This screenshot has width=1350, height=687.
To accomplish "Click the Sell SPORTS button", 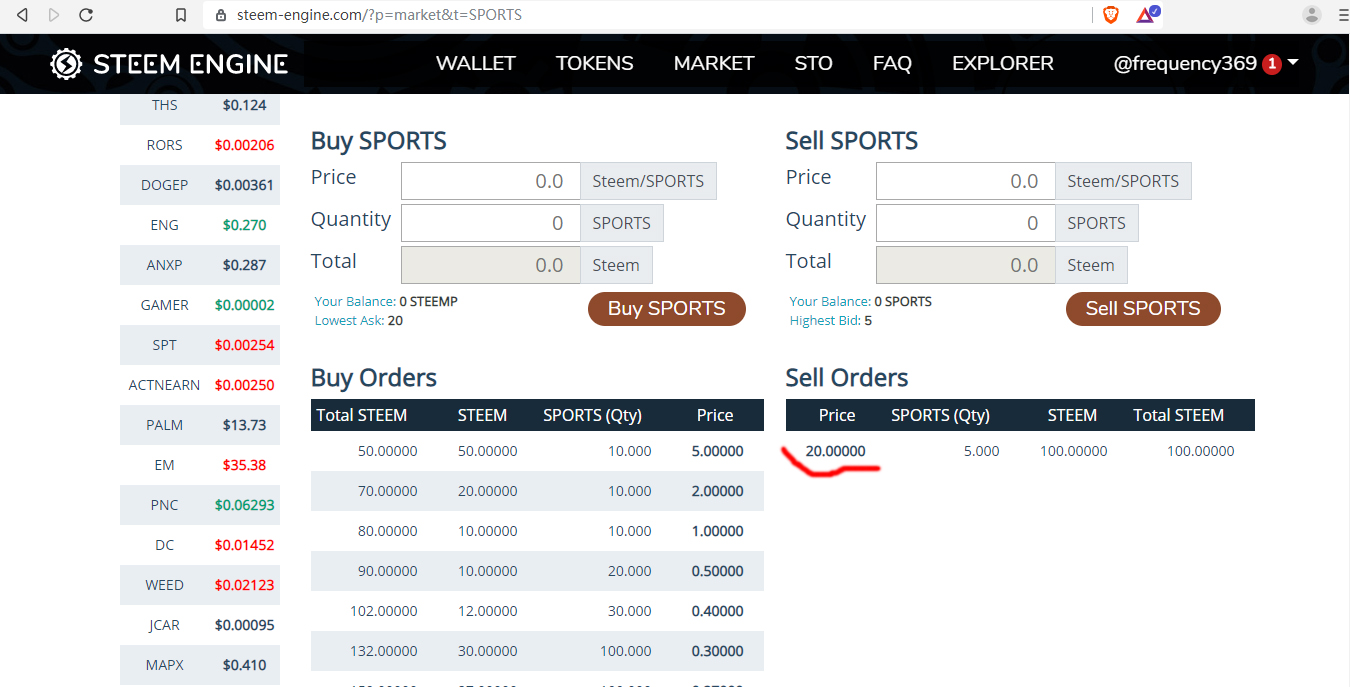I will 1143,309.
